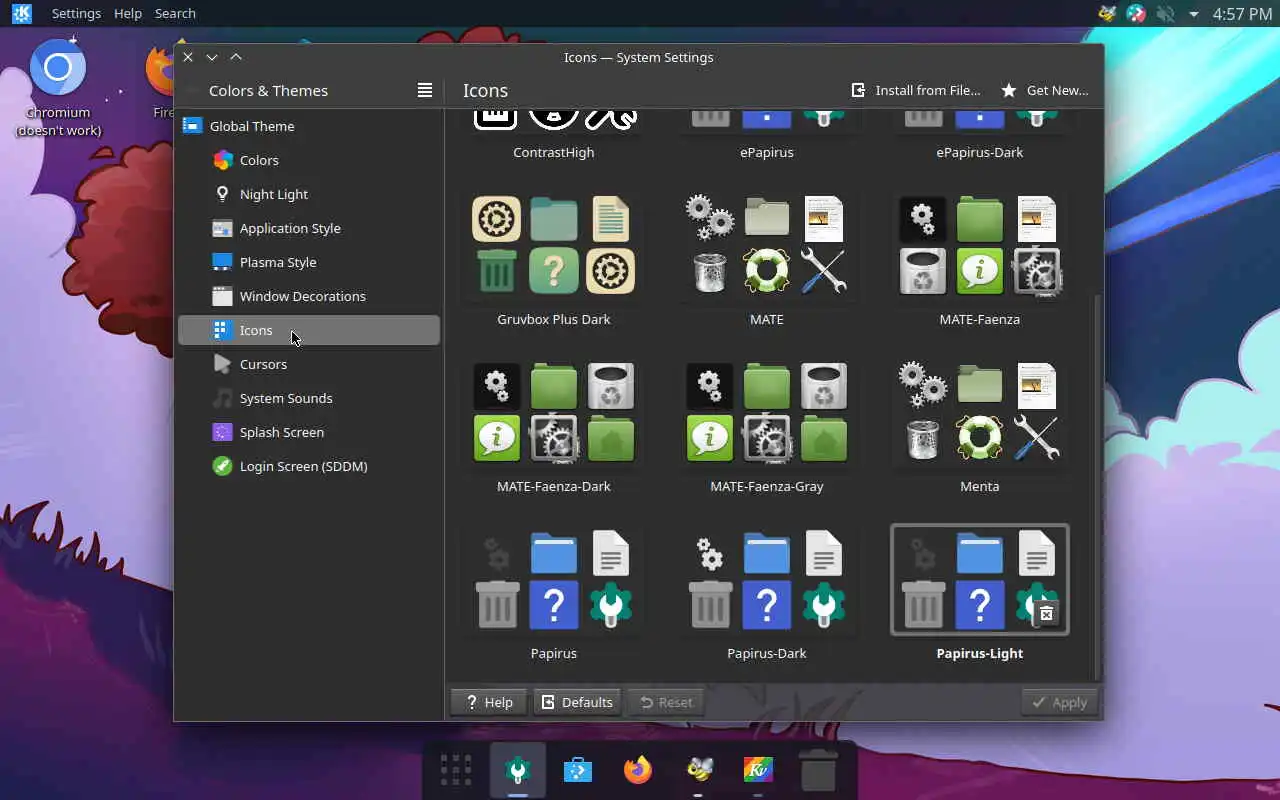Open the Login Screen (SDDM) icon
The width and height of the screenshot is (1280, 800).
223,466
